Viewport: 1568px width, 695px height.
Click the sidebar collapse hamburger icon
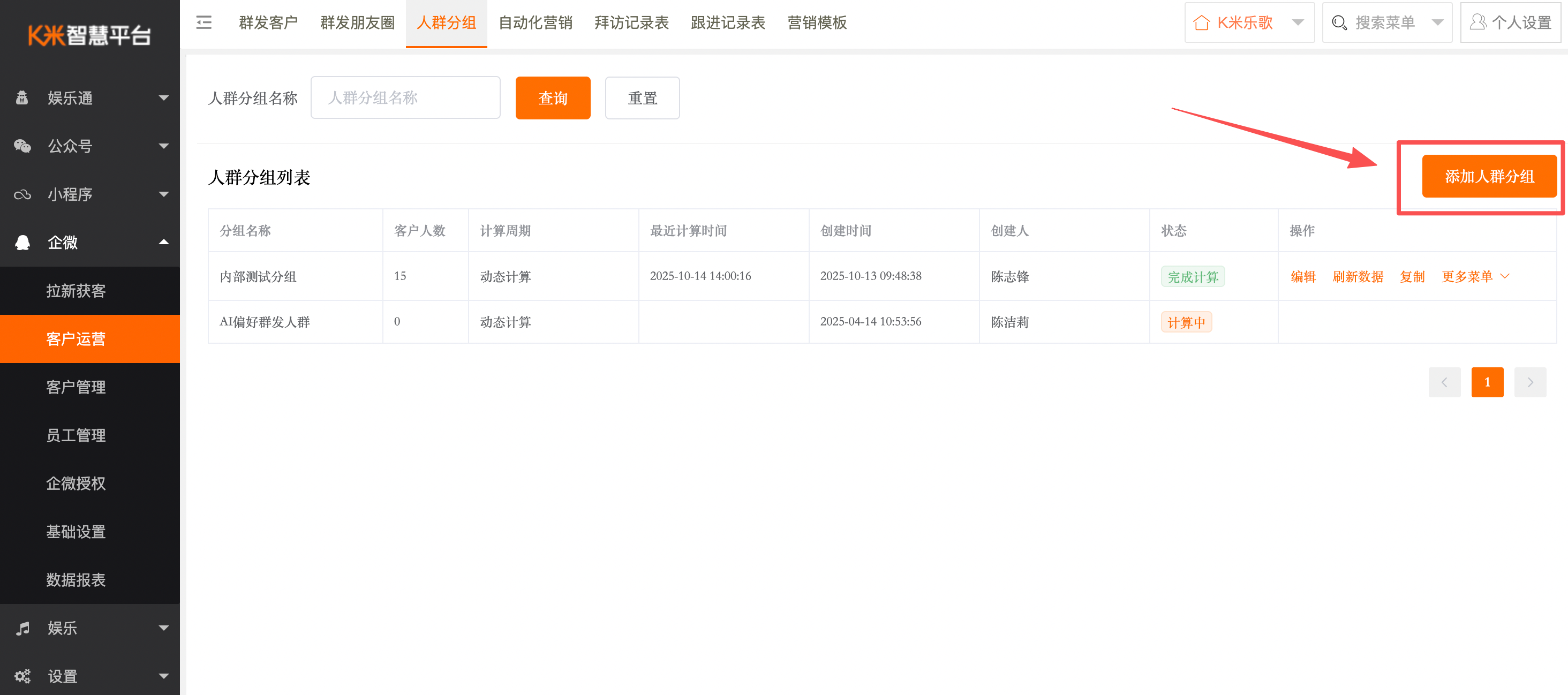click(204, 22)
